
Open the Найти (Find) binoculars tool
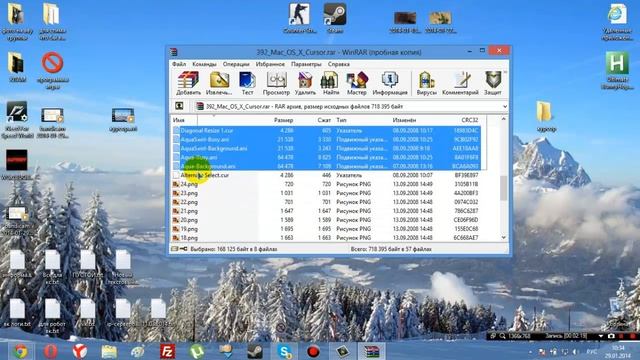coord(331,83)
